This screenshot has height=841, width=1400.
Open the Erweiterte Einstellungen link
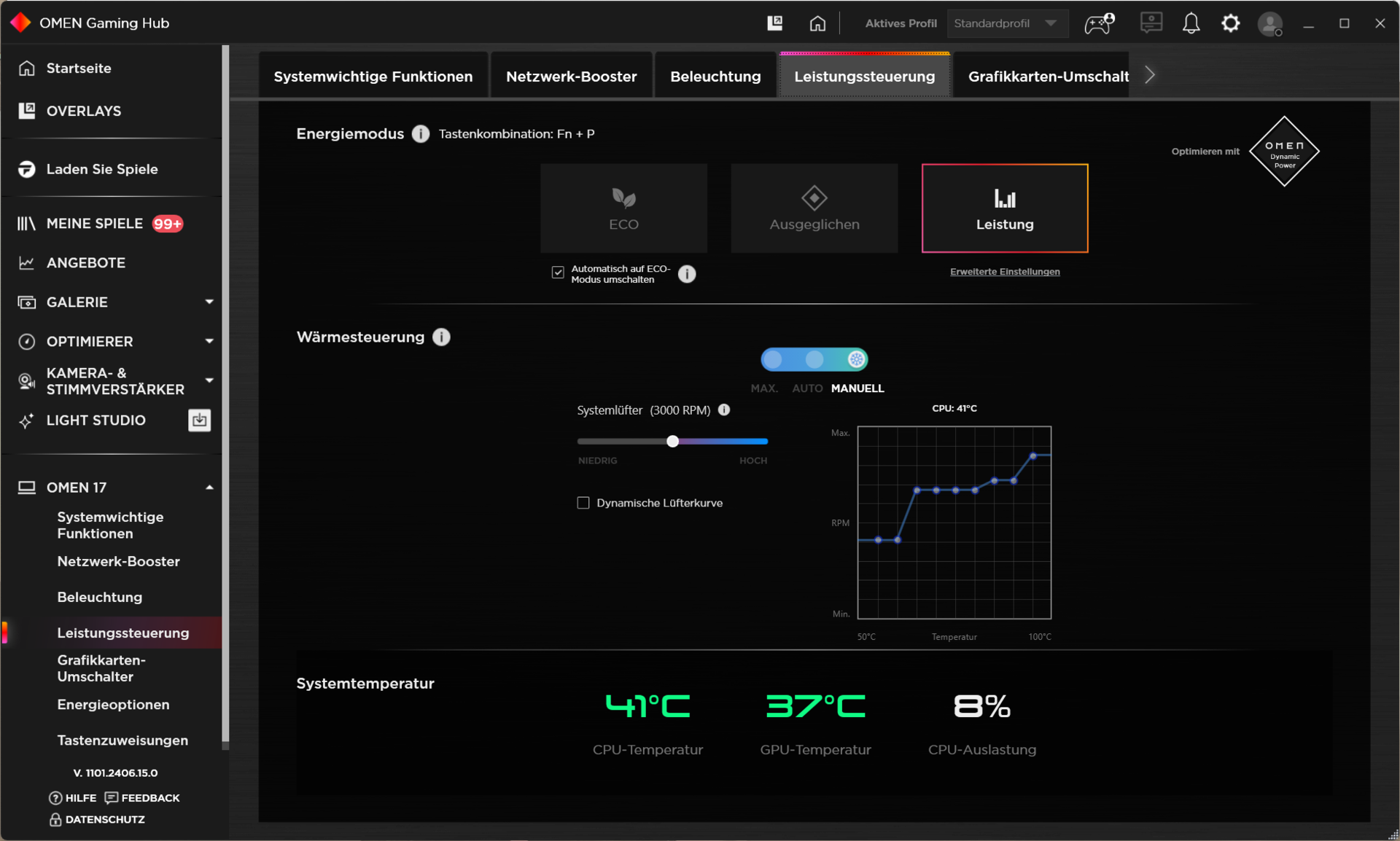[x=1004, y=272]
